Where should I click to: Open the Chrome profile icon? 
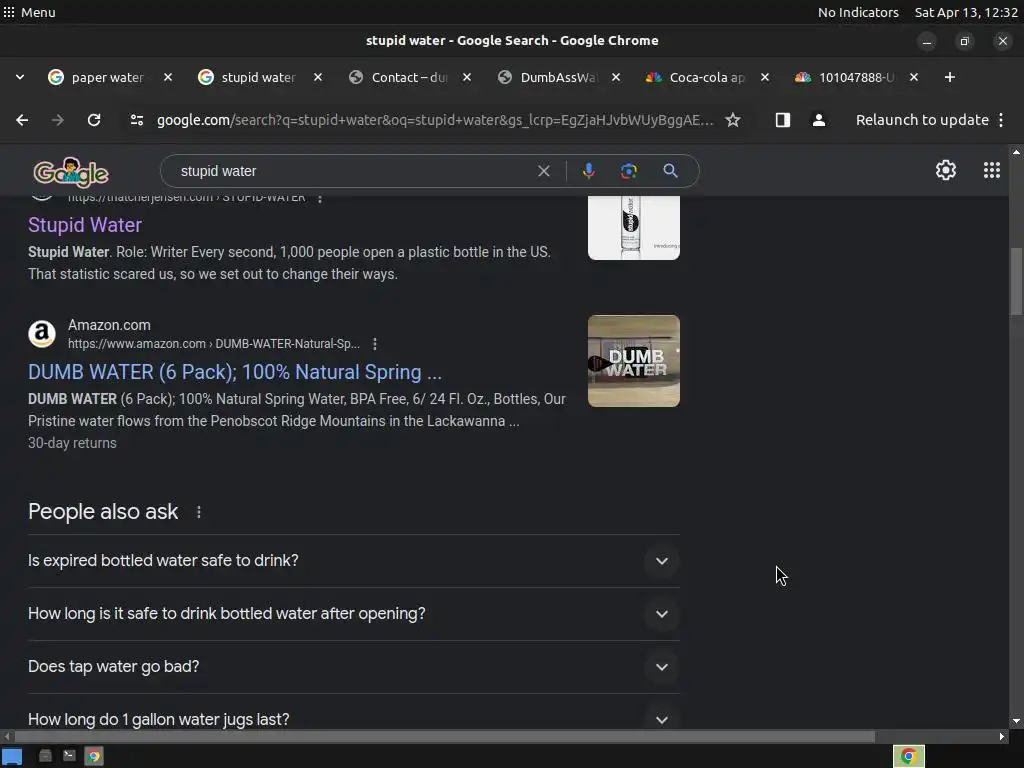click(x=819, y=120)
